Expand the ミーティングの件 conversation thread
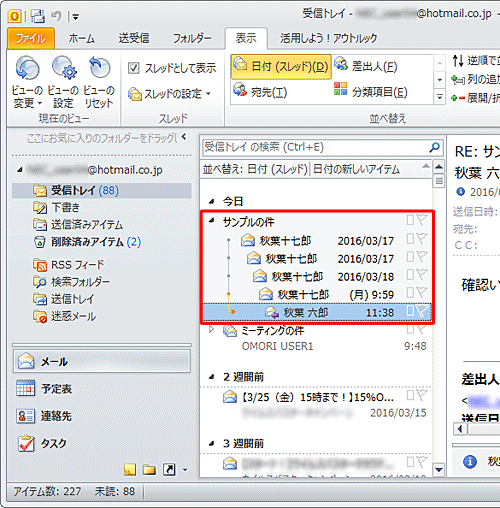Image resolution: width=500 pixels, height=508 pixels. (x=211, y=330)
